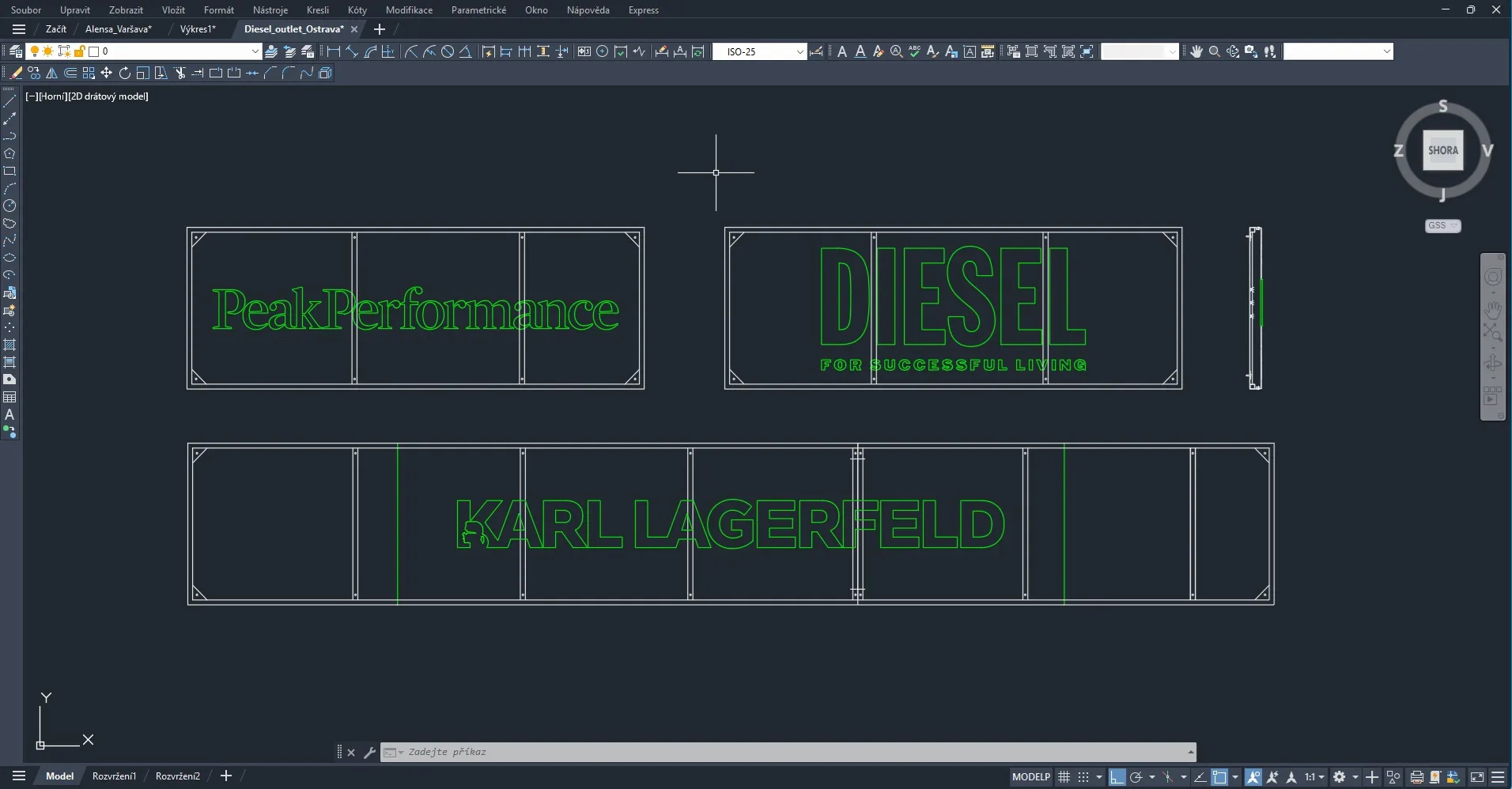
Task: Toggle drawing grid display
Action: tap(1064, 777)
